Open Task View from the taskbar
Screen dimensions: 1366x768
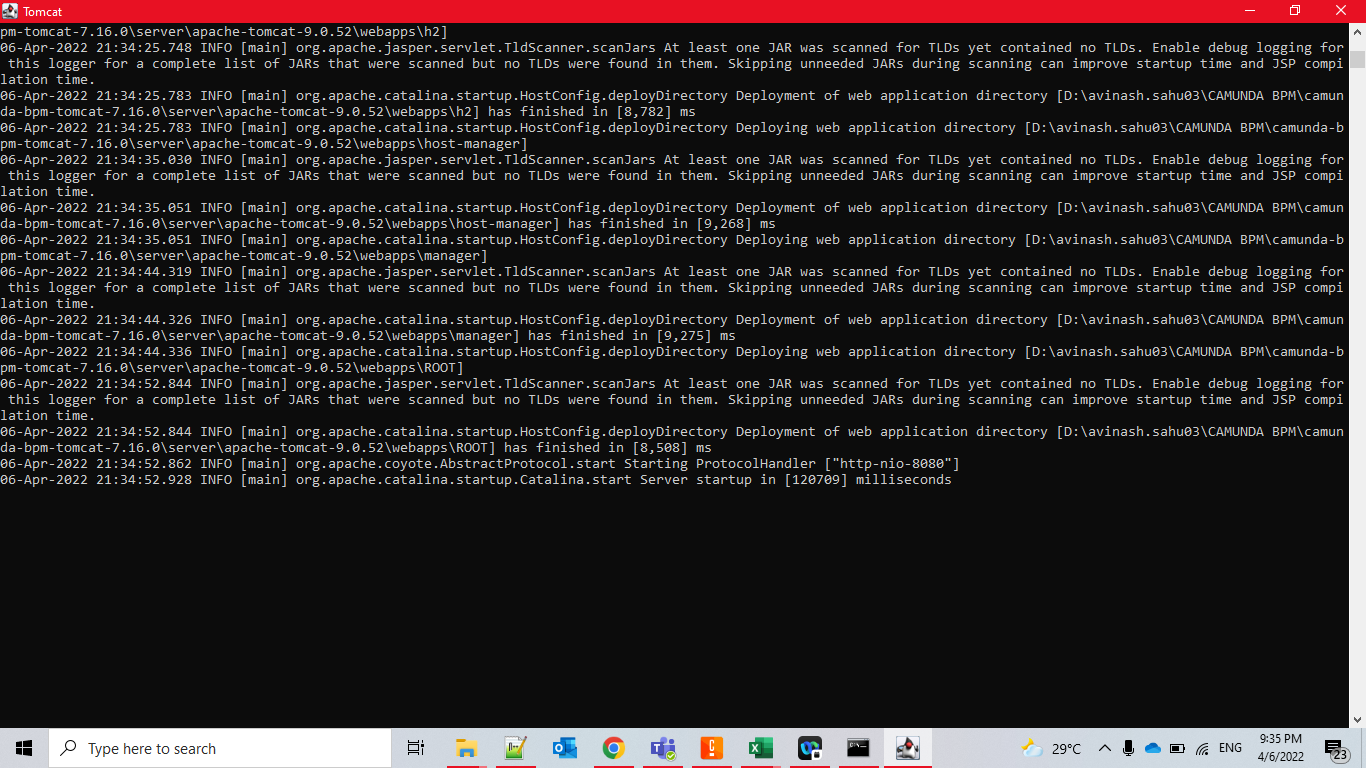[x=416, y=748]
